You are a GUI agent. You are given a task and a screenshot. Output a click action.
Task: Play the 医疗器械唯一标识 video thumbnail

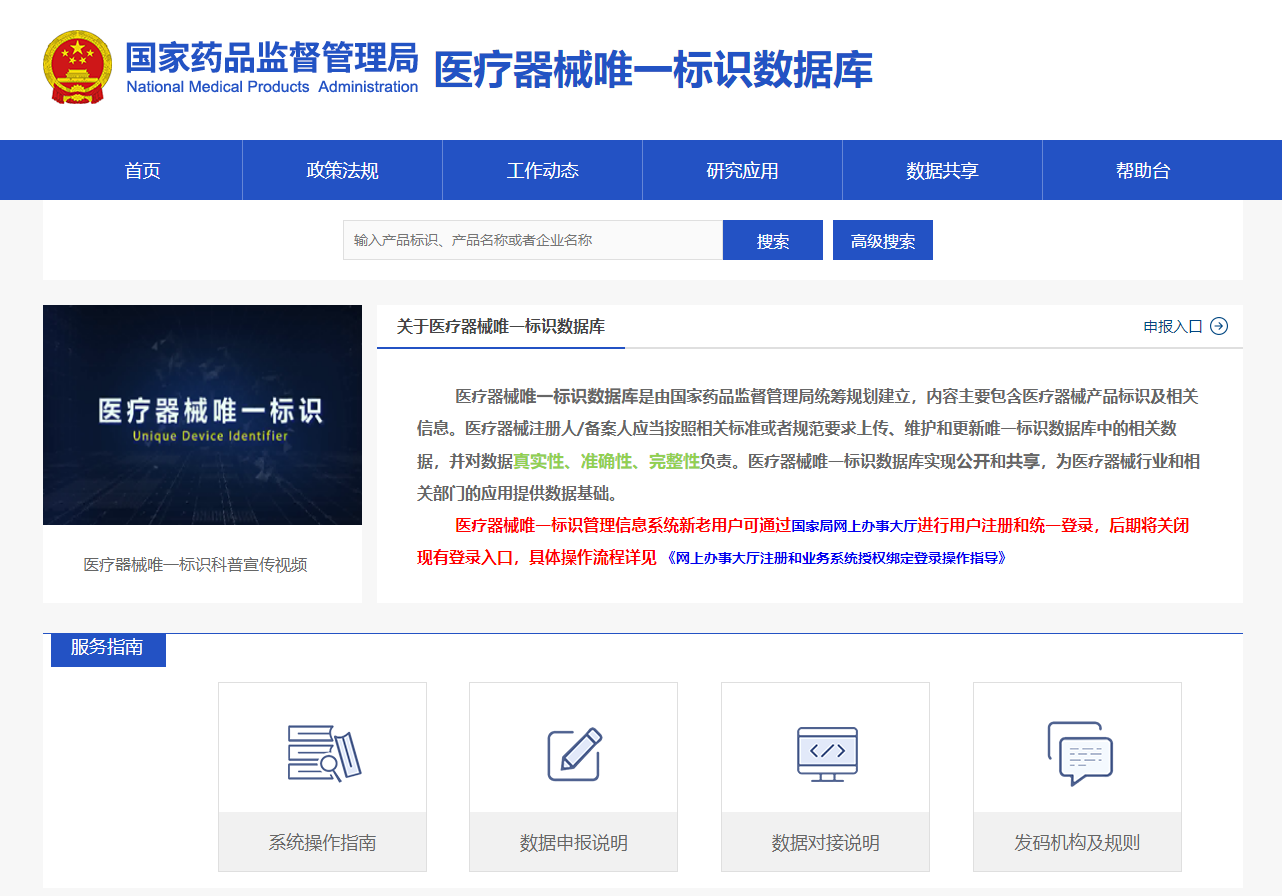(202, 415)
